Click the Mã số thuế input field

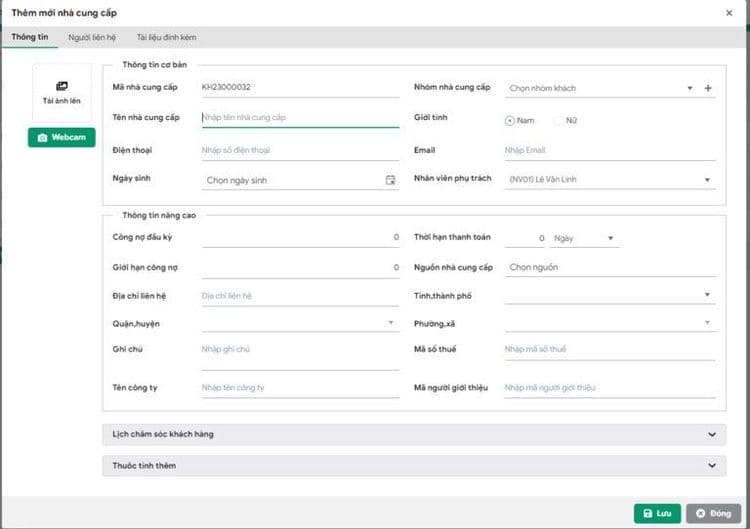coord(610,349)
